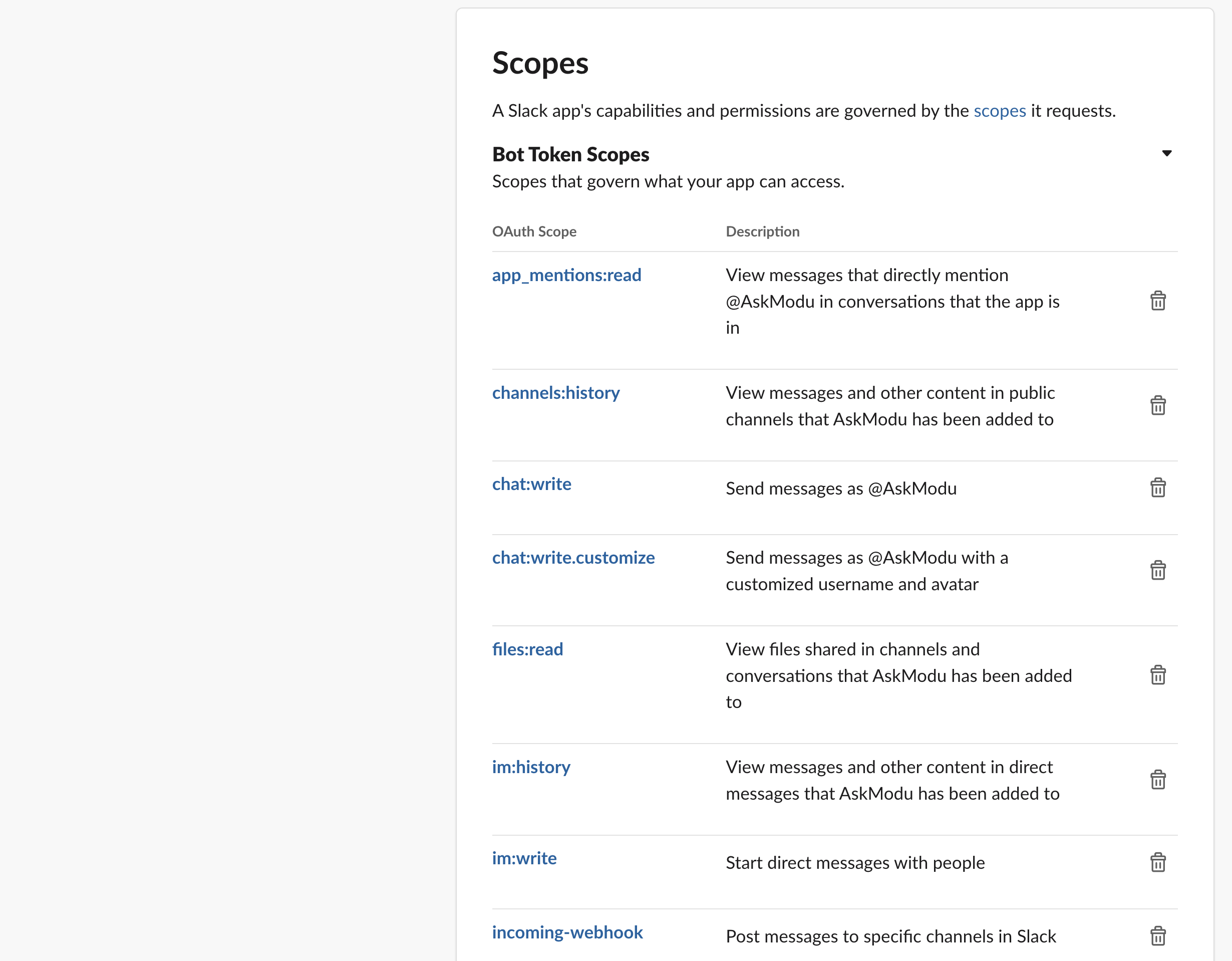Delete the files:read scope
The width and height of the screenshot is (1232, 961).
pyautogui.click(x=1157, y=675)
